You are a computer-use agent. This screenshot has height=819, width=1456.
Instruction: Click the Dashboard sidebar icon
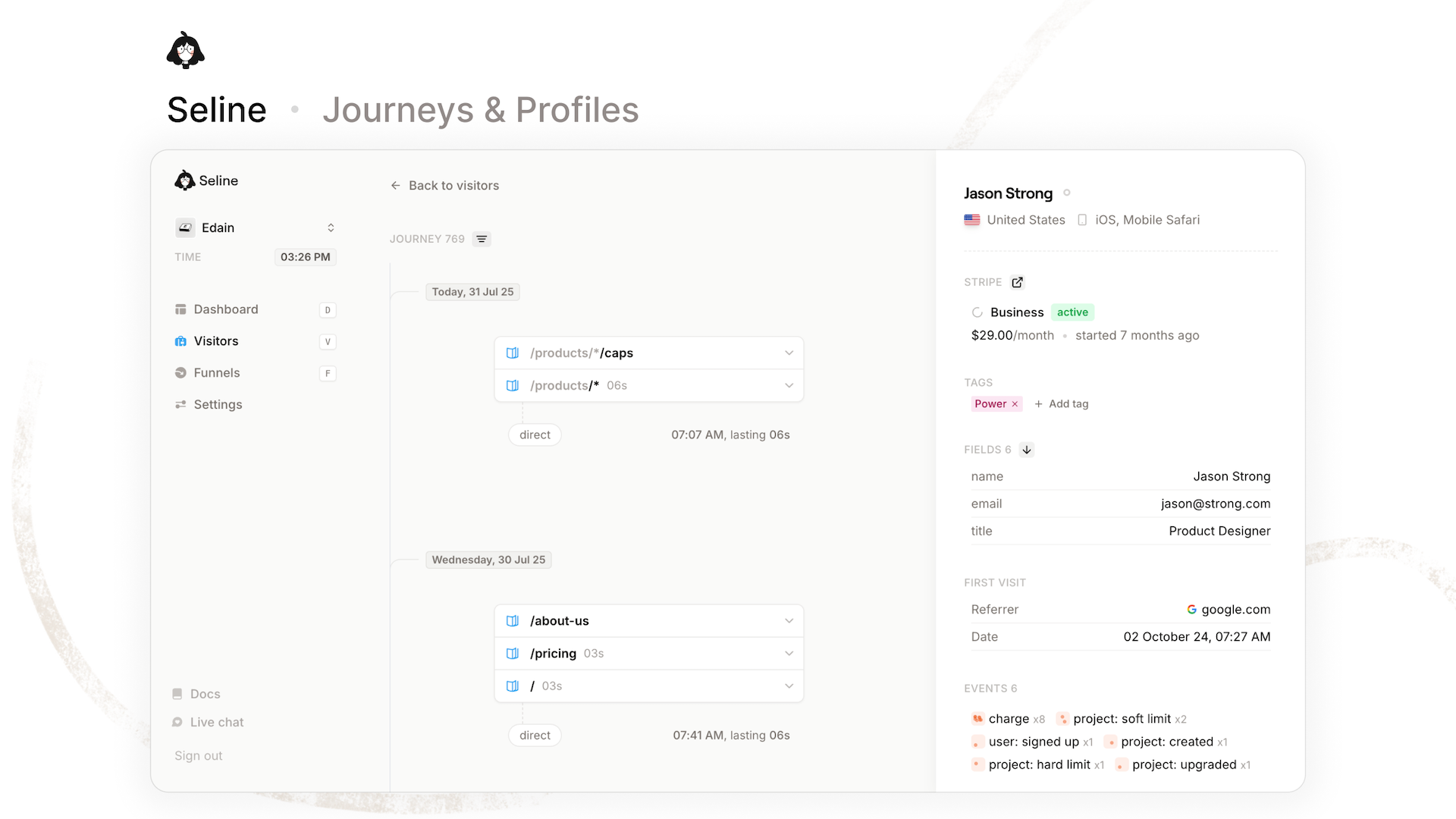tap(180, 309)
